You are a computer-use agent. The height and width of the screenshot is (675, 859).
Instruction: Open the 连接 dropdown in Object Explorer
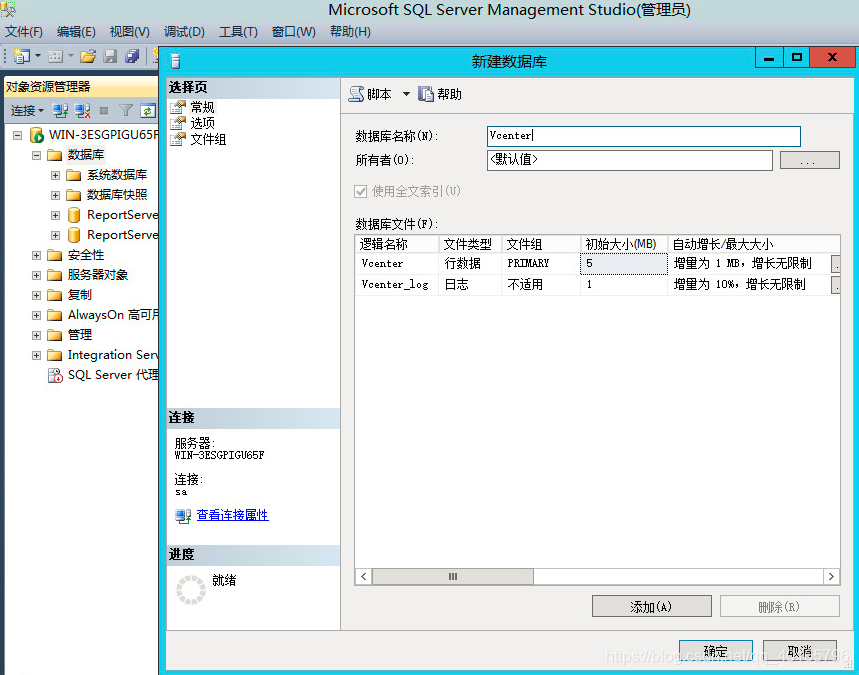coord(27,111)
